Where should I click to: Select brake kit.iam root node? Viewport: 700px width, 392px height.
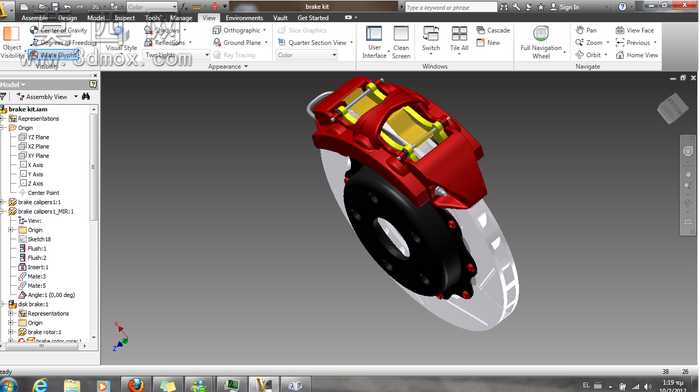(x=28, y=109)
